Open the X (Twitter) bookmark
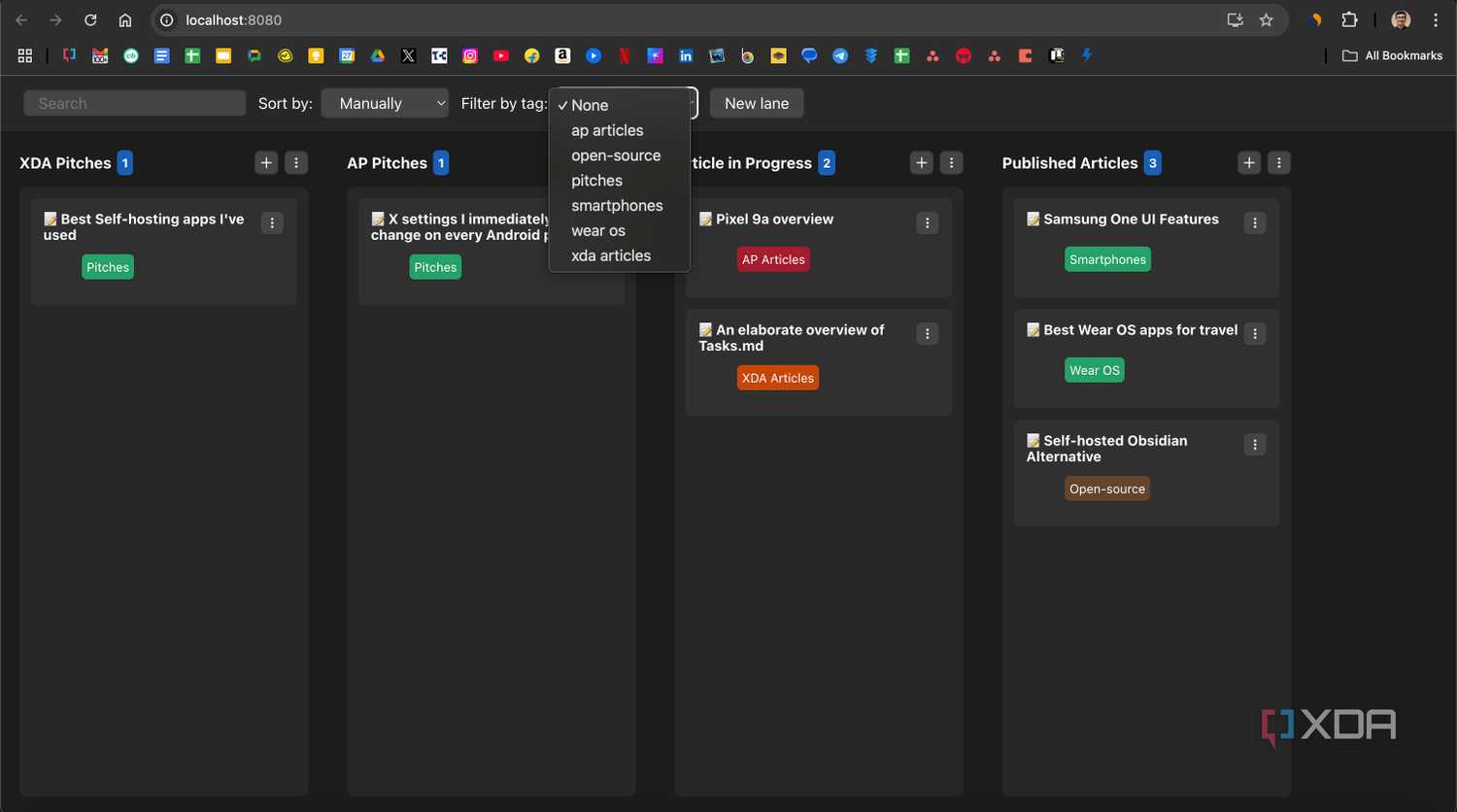This screenshot has width=1457, height=812. click(x=409, y=56)
